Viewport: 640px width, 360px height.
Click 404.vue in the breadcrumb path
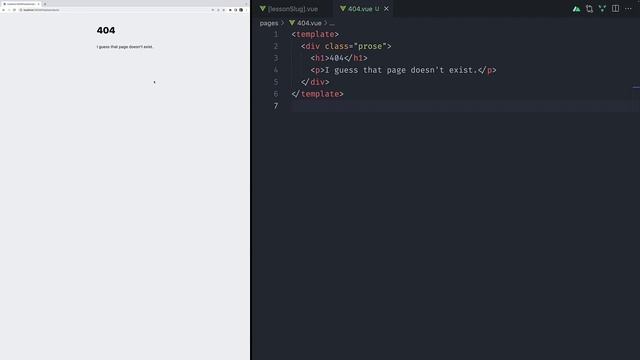coord(309,23)
